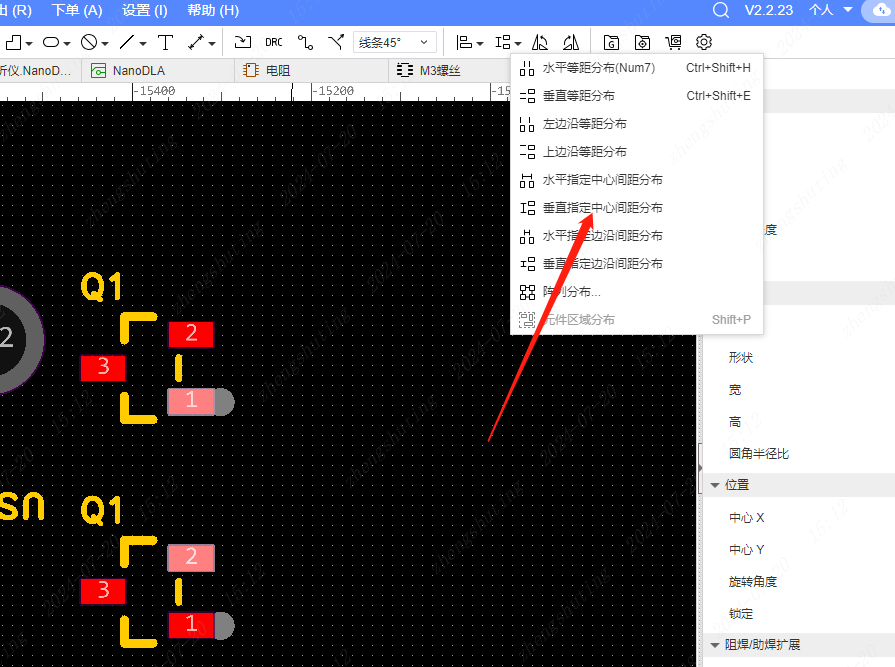Viewport: 895px width, 667px height.
Task: Click the 中心 X property label
Action: [747, 518]
